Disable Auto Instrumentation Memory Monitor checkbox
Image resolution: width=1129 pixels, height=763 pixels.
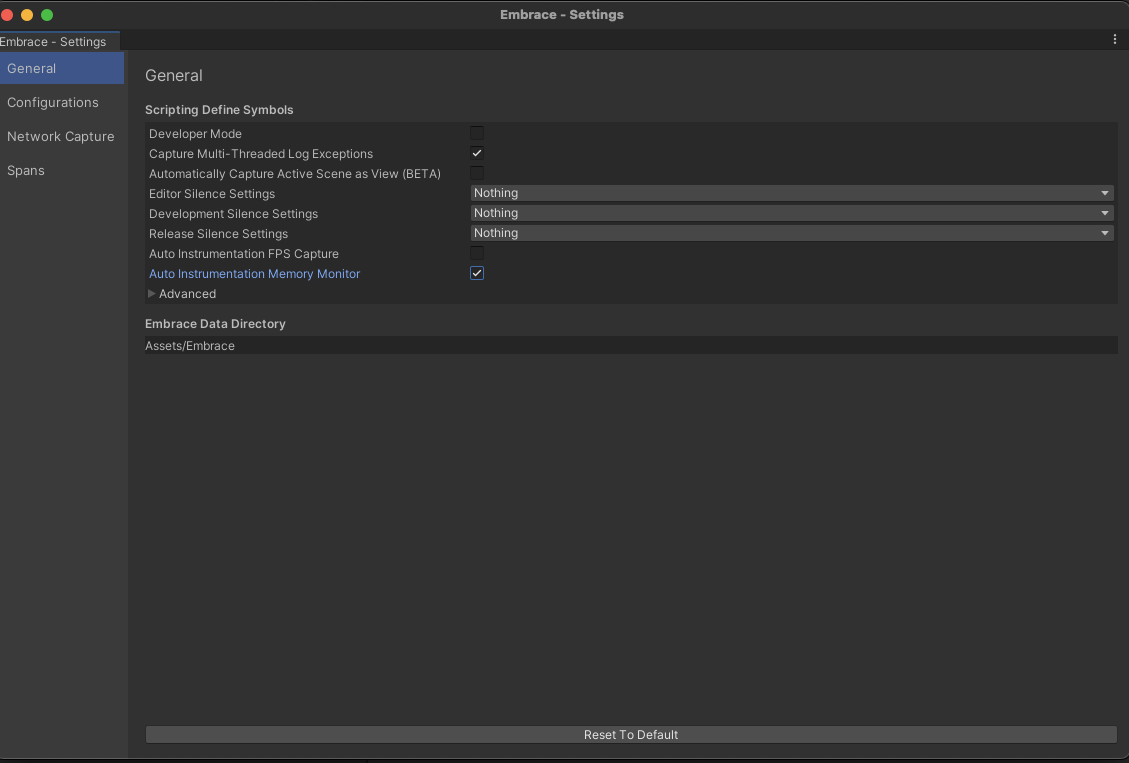(477, 274)
